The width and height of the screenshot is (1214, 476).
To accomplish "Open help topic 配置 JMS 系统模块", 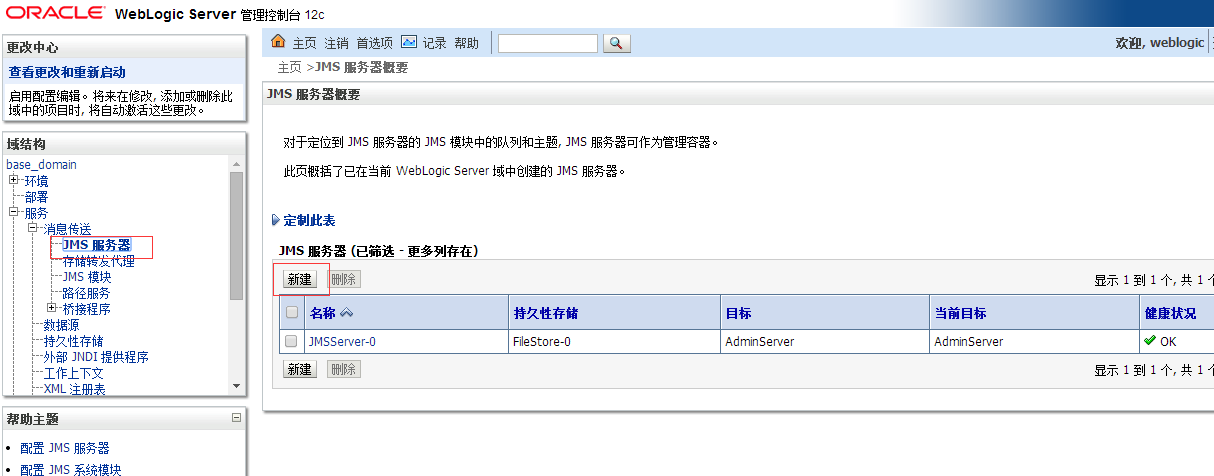I will [71, 469].
